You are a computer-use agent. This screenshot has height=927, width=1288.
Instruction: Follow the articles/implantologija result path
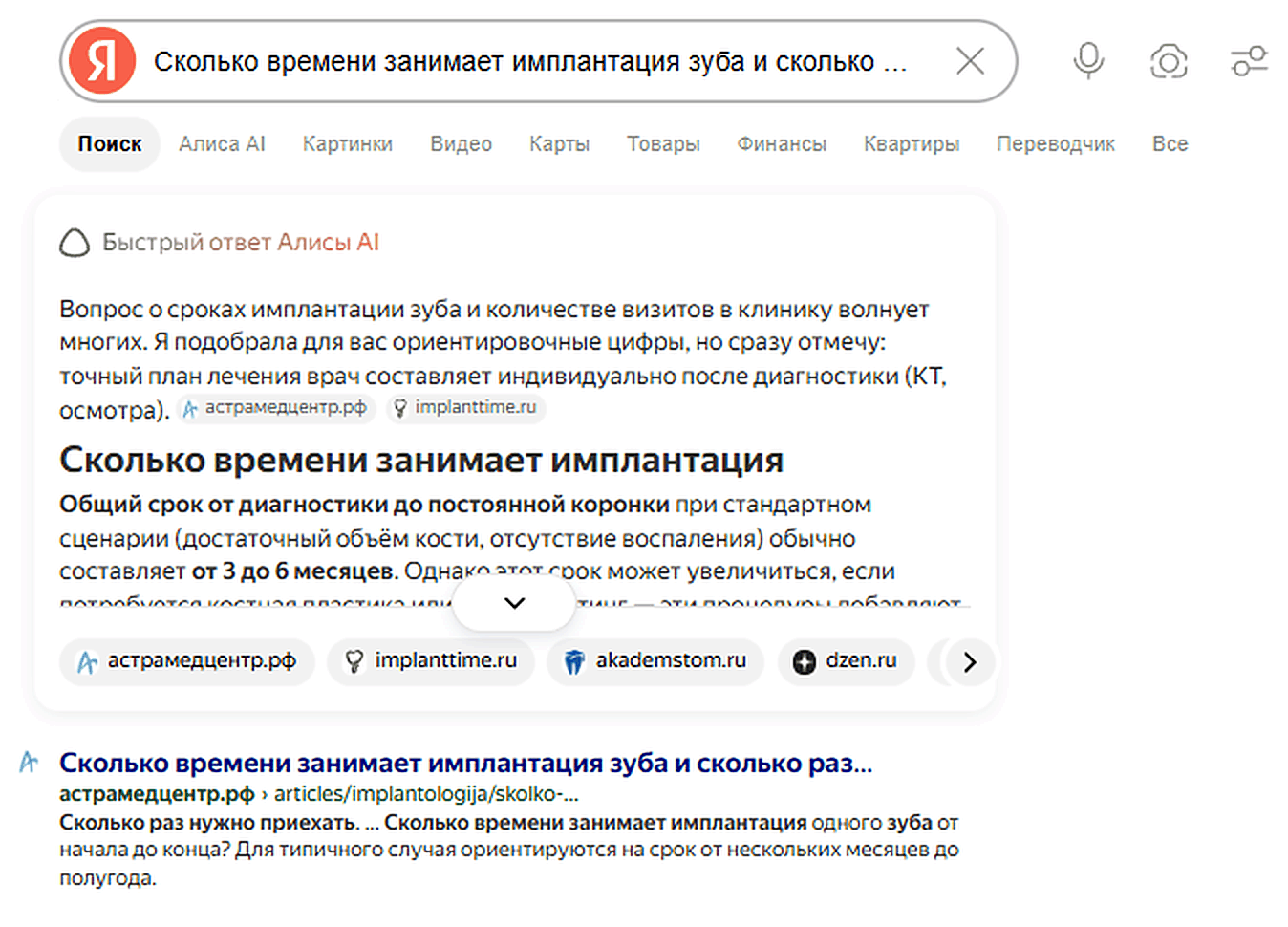point(426,794)
